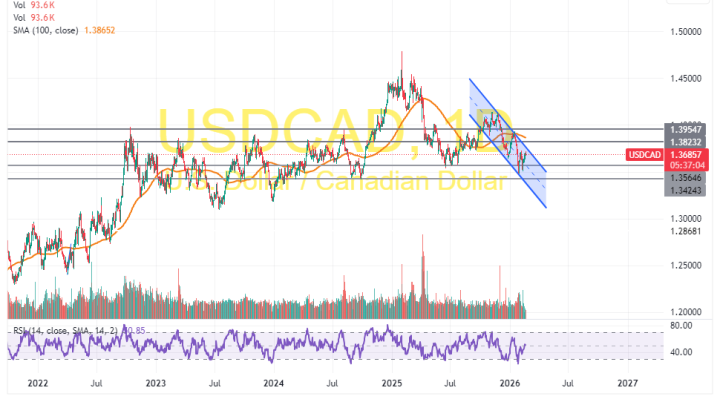Click the current price label 1.36857
This screenshot has width=720, height=399.
[686, 155]
